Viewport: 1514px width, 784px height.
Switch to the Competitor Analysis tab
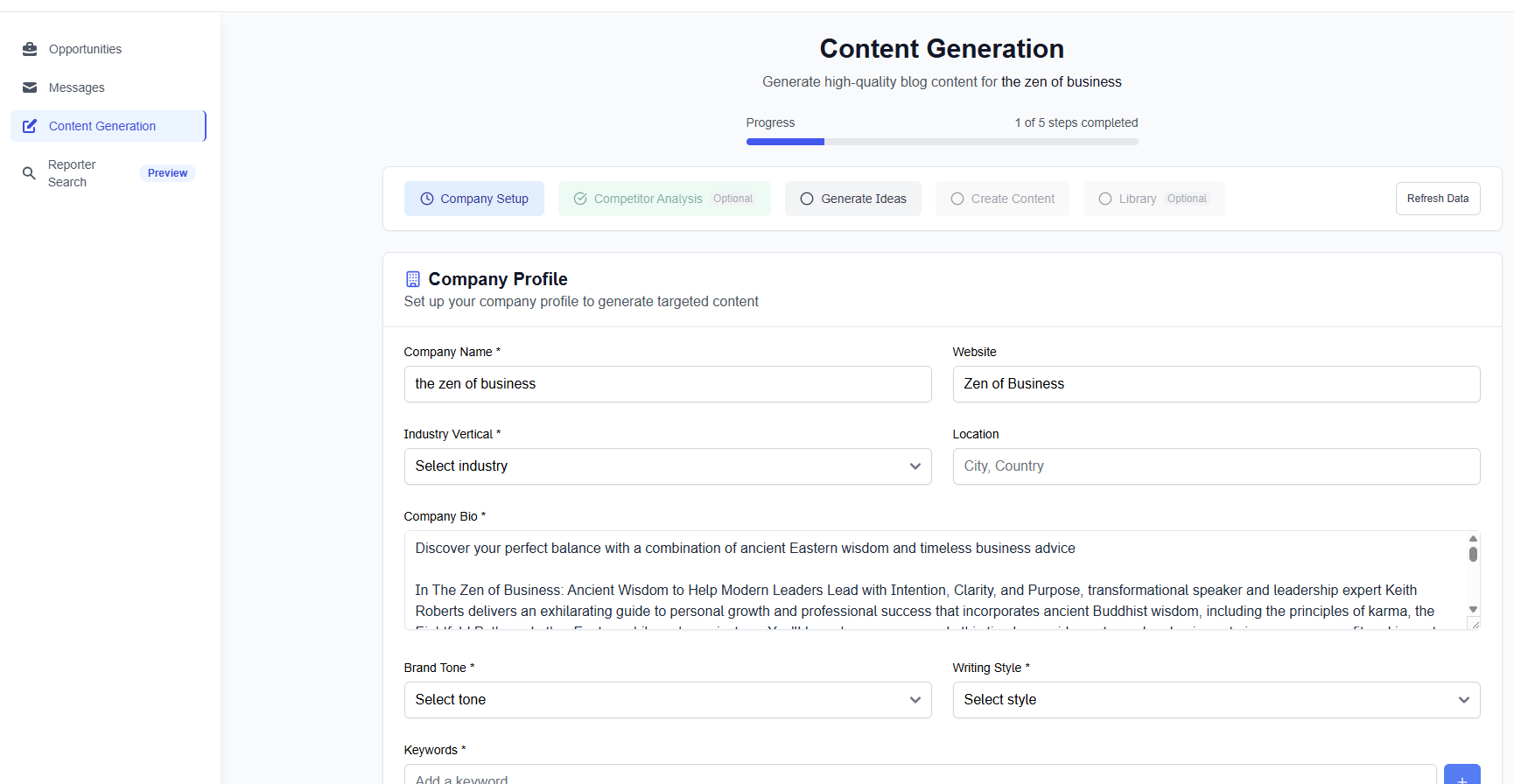pyautogui.click(x=648, y=199)
